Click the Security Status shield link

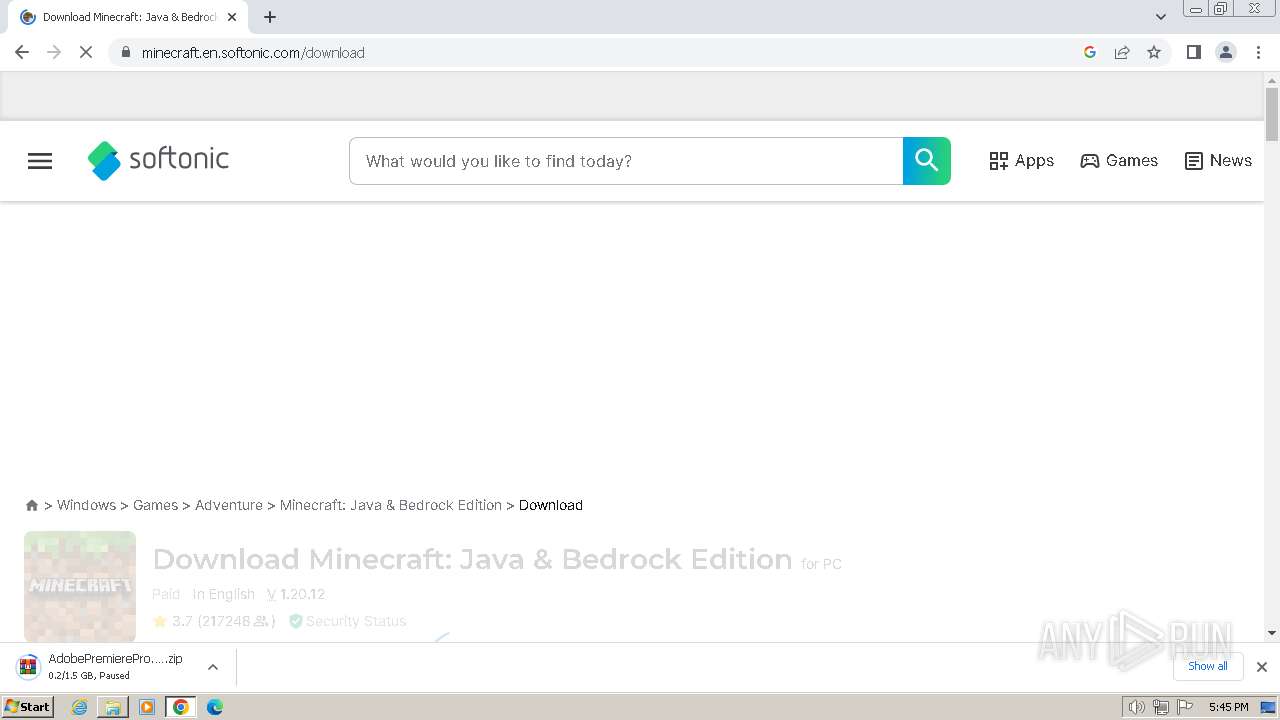tap(347, 621)
